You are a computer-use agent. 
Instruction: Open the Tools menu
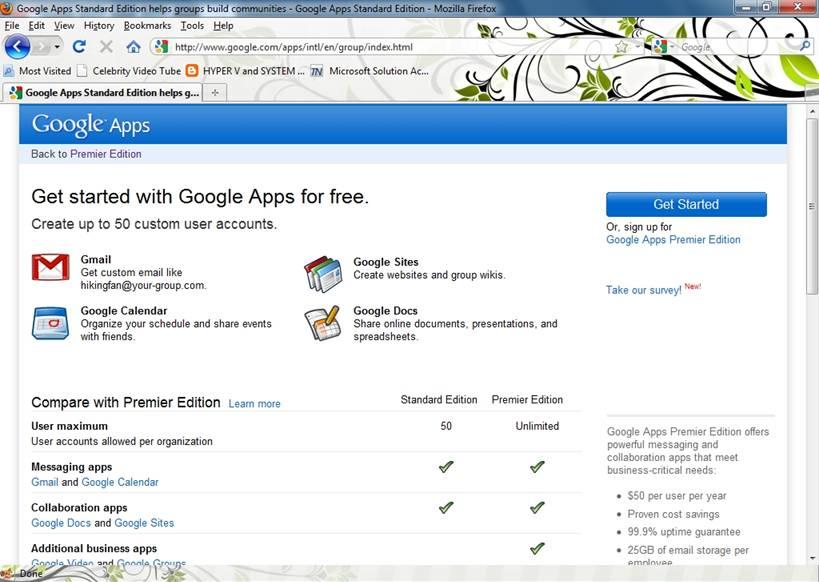(192, 26)
